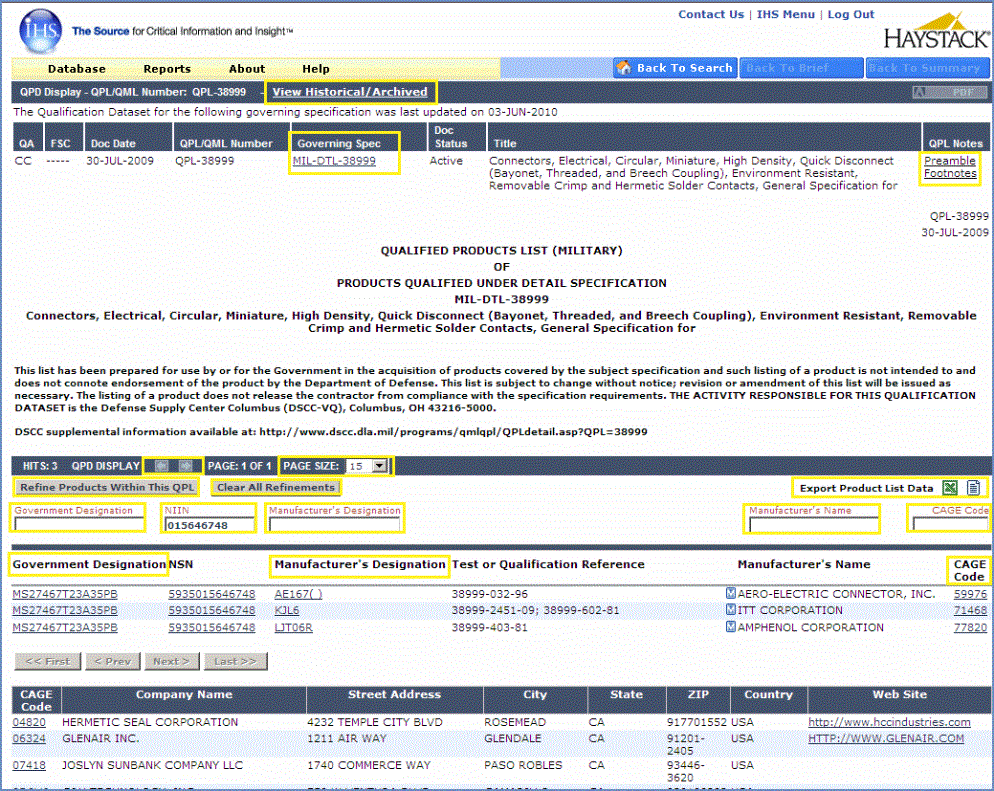Click the Last page button
Viewport: 994px width, 791px height.
coord(235,661)
